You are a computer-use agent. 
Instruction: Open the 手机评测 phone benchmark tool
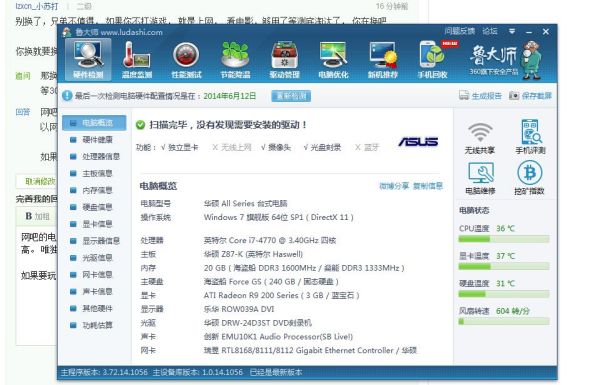pos(530,137)
